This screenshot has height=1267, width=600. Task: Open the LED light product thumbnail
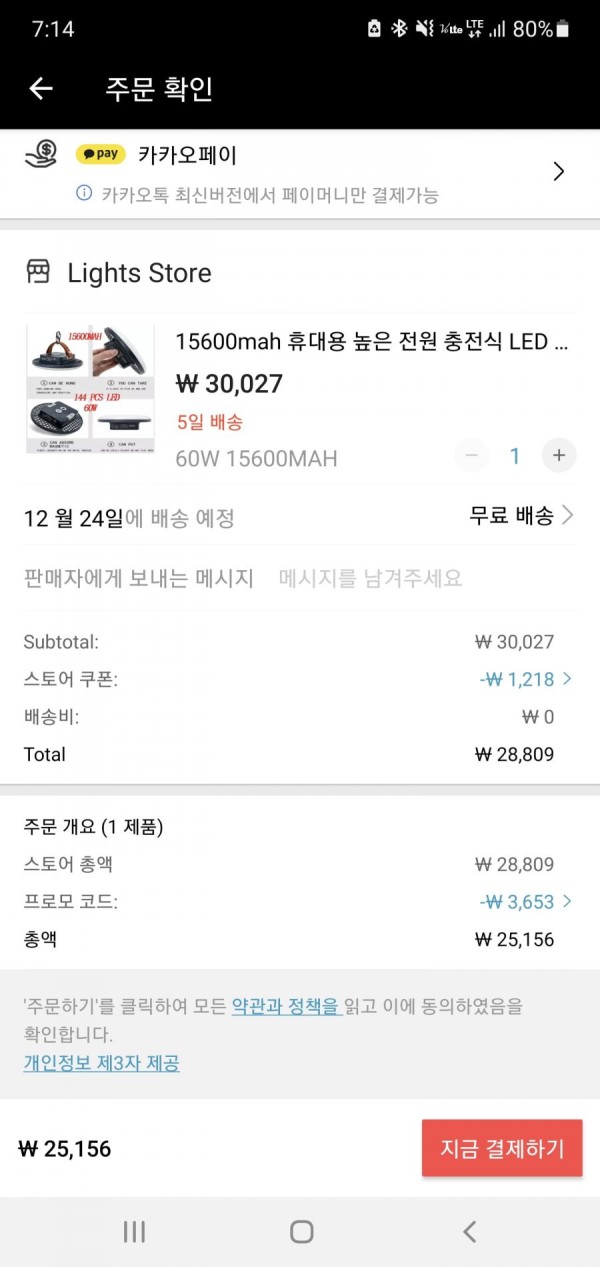tap(90, 389)
